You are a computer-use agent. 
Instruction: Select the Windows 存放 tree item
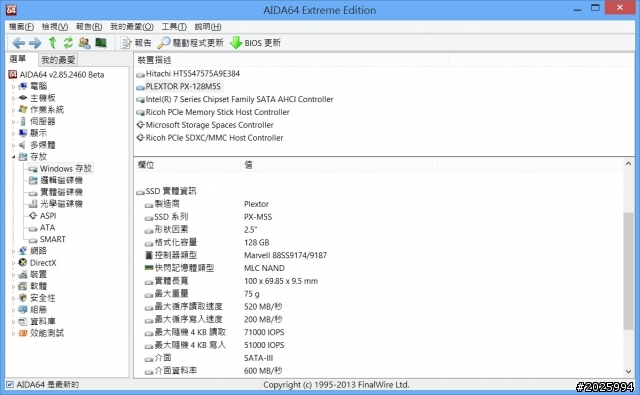[x=60, y=169]
